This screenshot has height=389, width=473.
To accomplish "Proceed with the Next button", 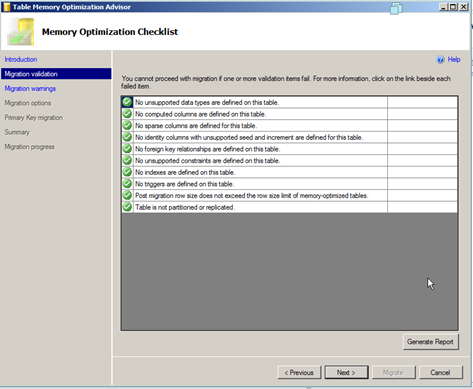I will 346,372.
